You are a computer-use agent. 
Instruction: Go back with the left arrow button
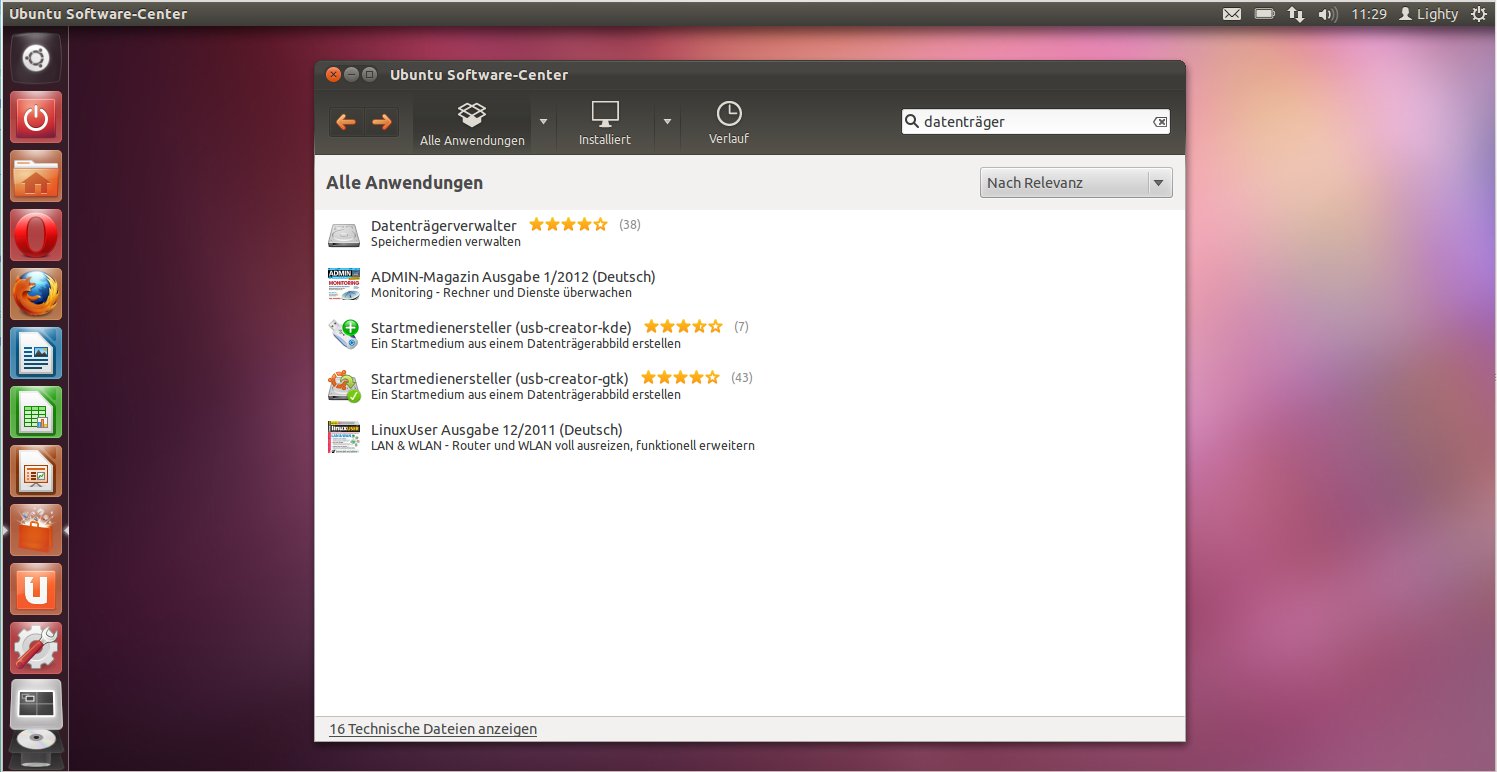pos(346,122)
